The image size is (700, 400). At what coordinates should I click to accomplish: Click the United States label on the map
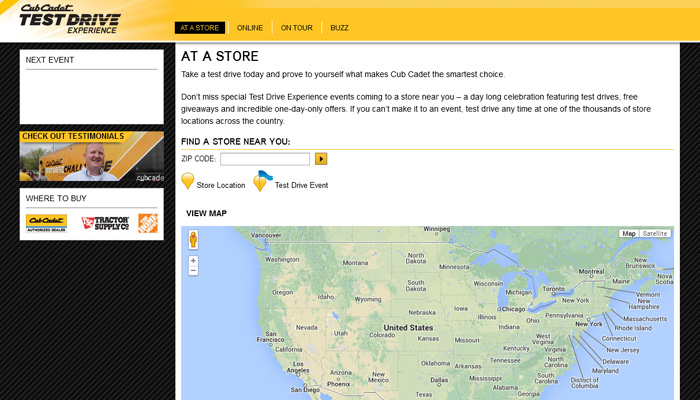click(408, 328)
